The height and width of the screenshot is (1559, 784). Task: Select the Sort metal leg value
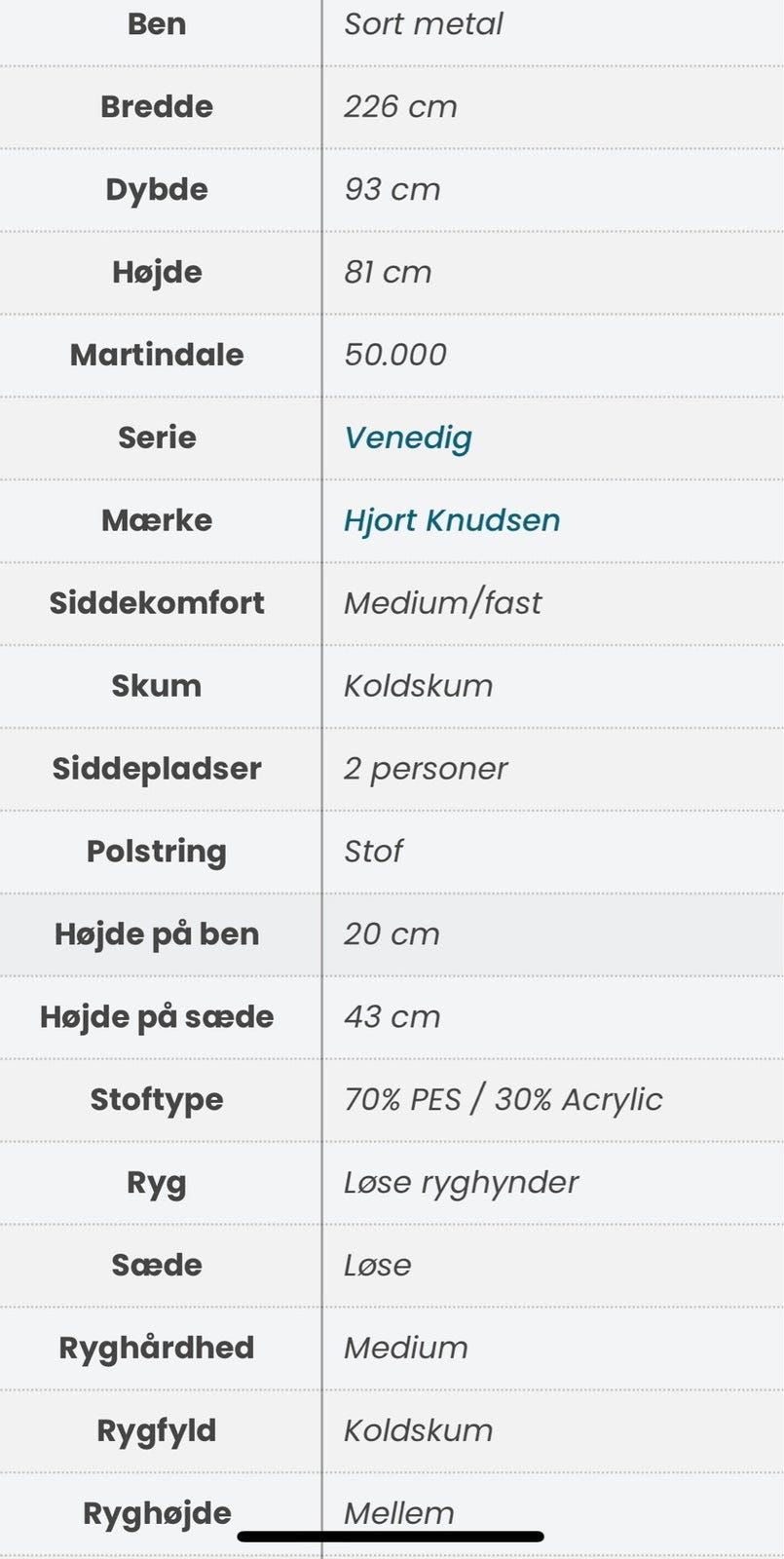pos(424,24)
